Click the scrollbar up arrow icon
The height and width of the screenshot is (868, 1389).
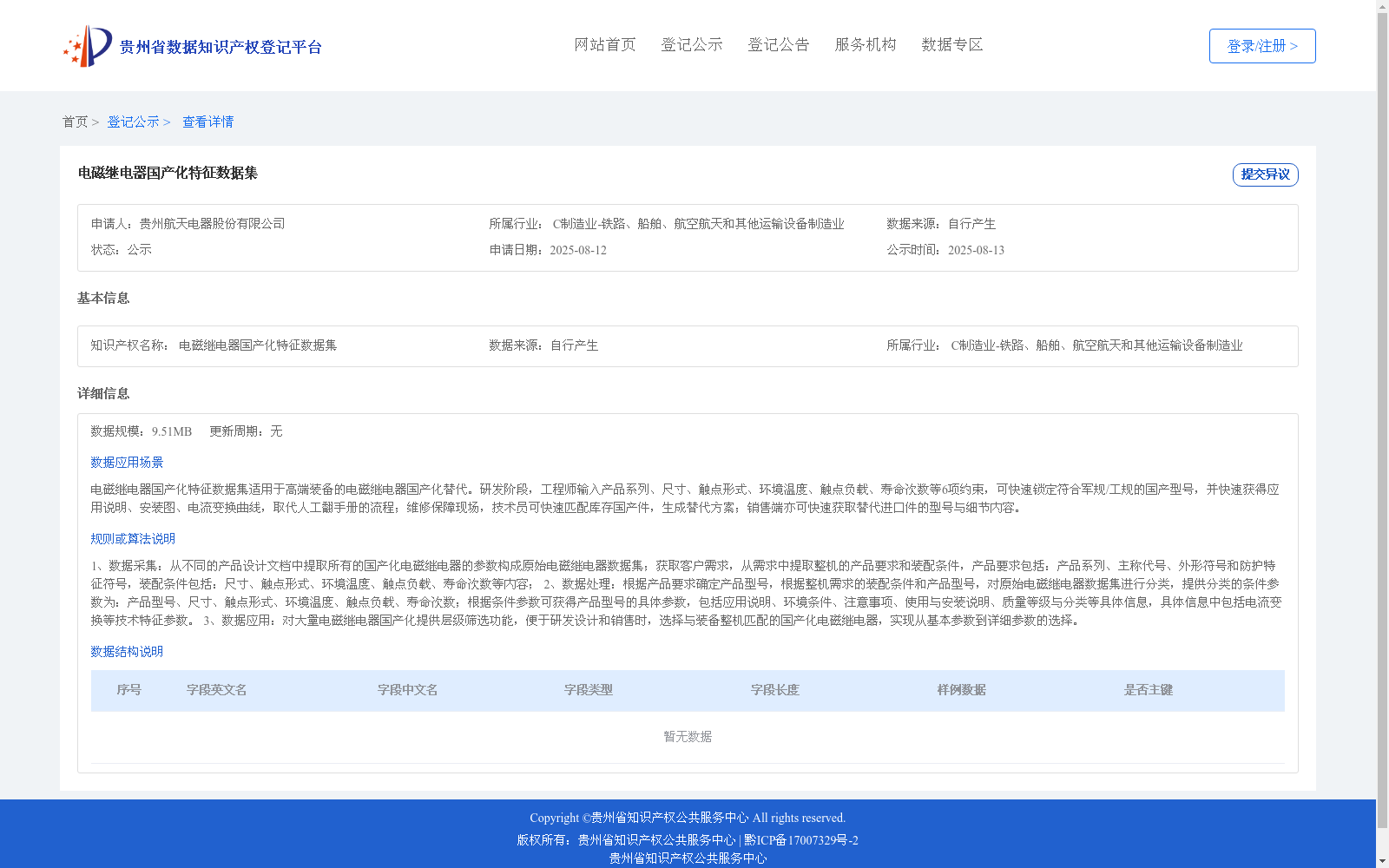click(1382, 5)
